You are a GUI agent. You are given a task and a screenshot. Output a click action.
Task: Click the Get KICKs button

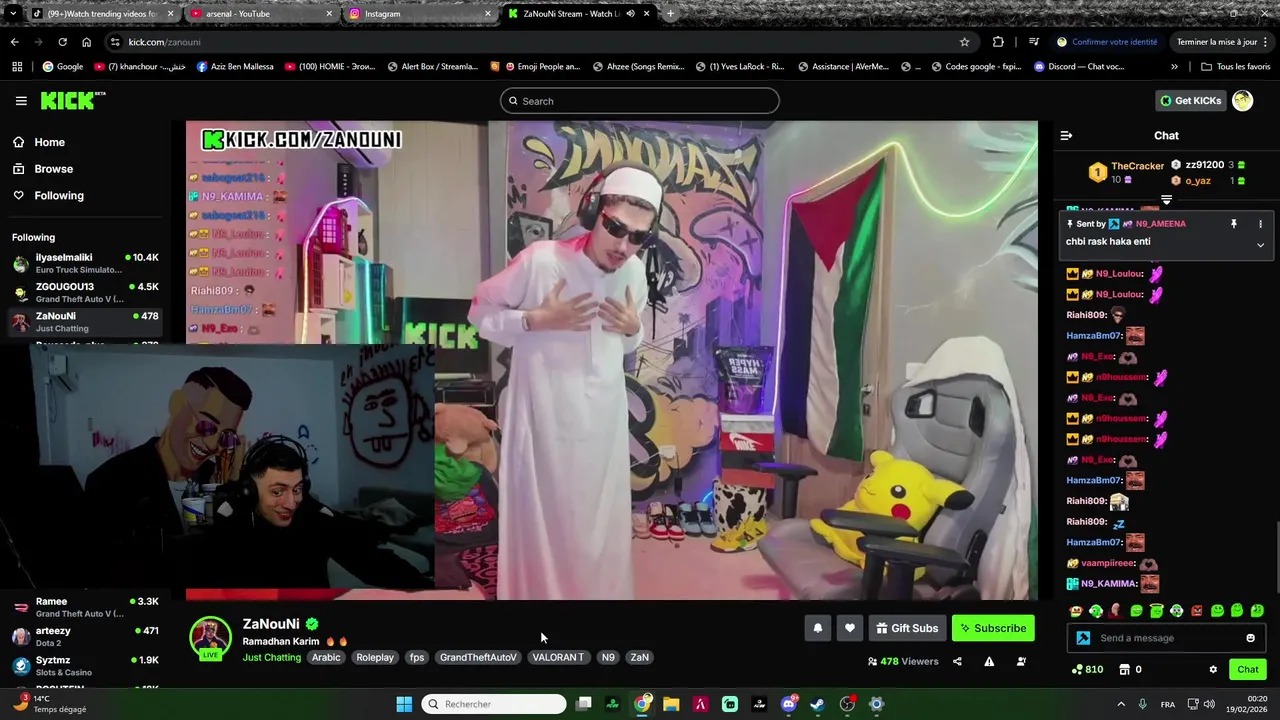pyautogui.click(x=1190, y=100)
